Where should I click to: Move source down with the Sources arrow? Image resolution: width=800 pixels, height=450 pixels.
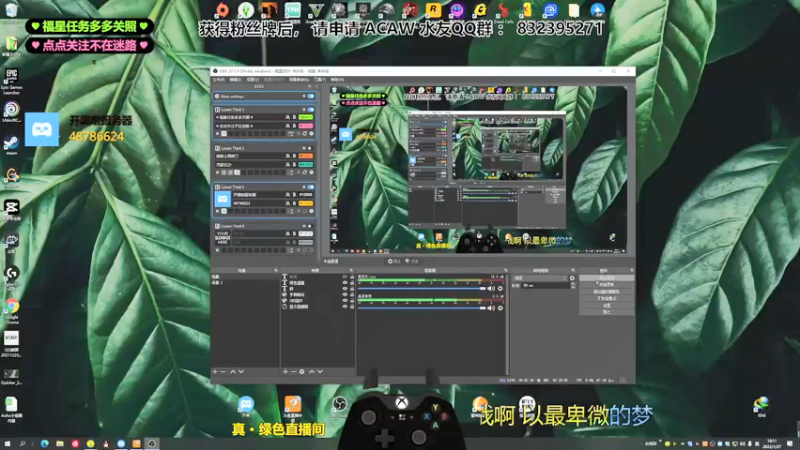point(320,372)
